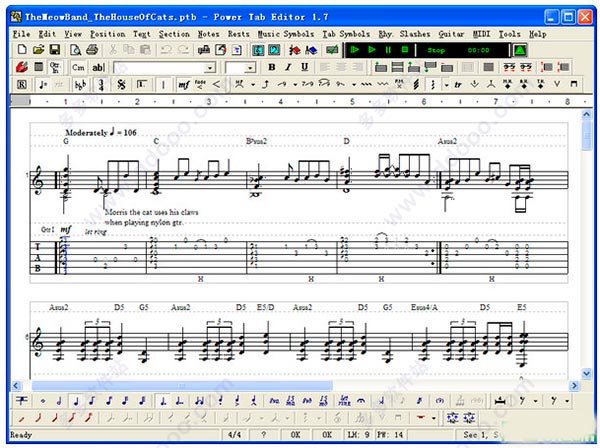This screenshot has width=600, height=448.
Task: Open the time signature 3/4 icon
Action: coord(101,85)
